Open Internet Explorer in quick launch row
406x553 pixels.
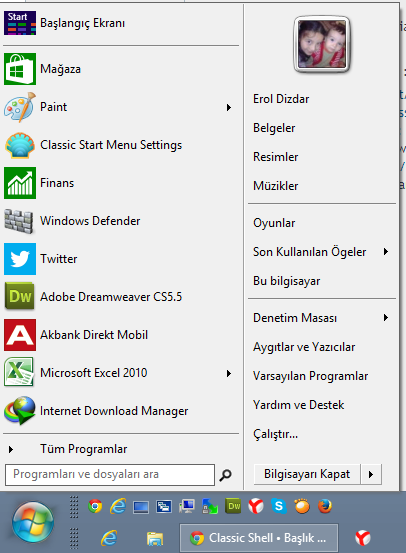pyautogui.click(x=118, y=506)
